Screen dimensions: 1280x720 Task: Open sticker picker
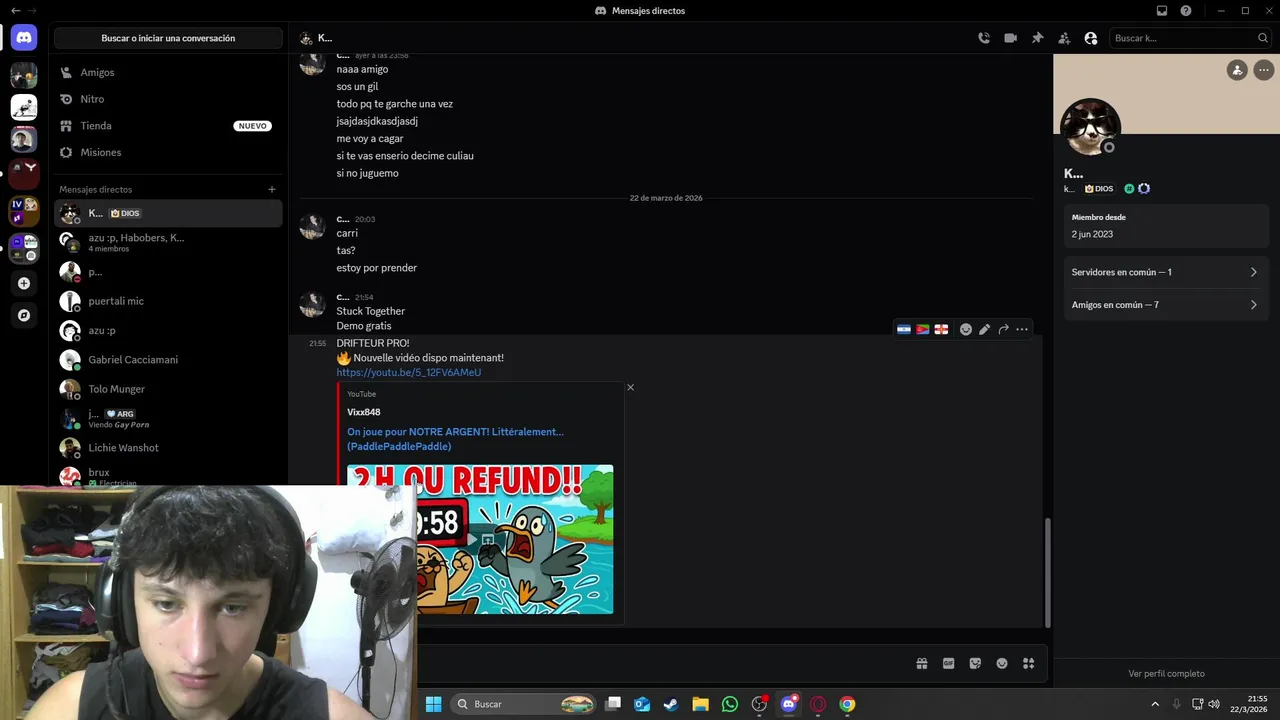(975, 663)
